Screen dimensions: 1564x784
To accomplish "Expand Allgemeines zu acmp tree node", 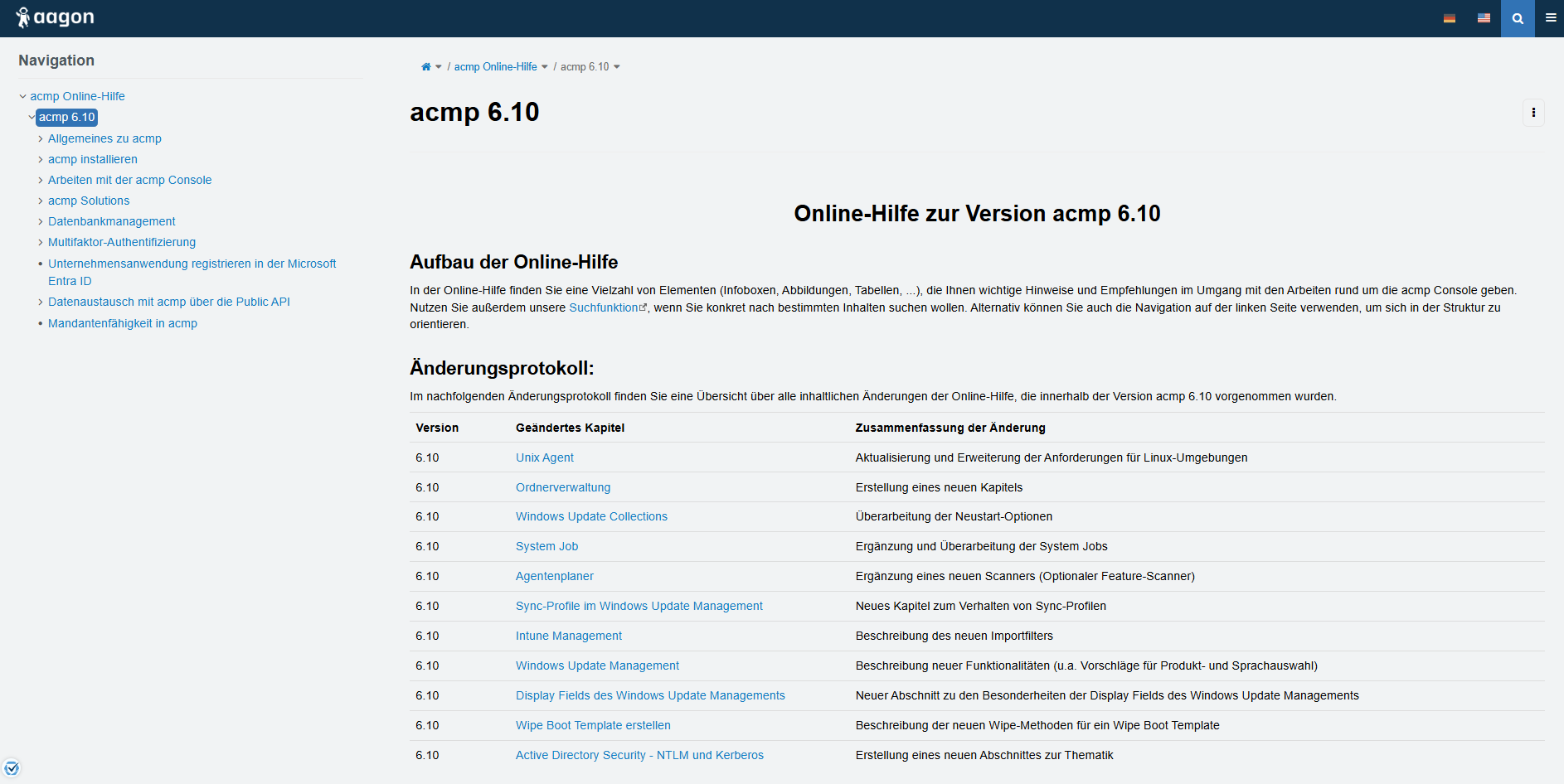I will [41, 138].
